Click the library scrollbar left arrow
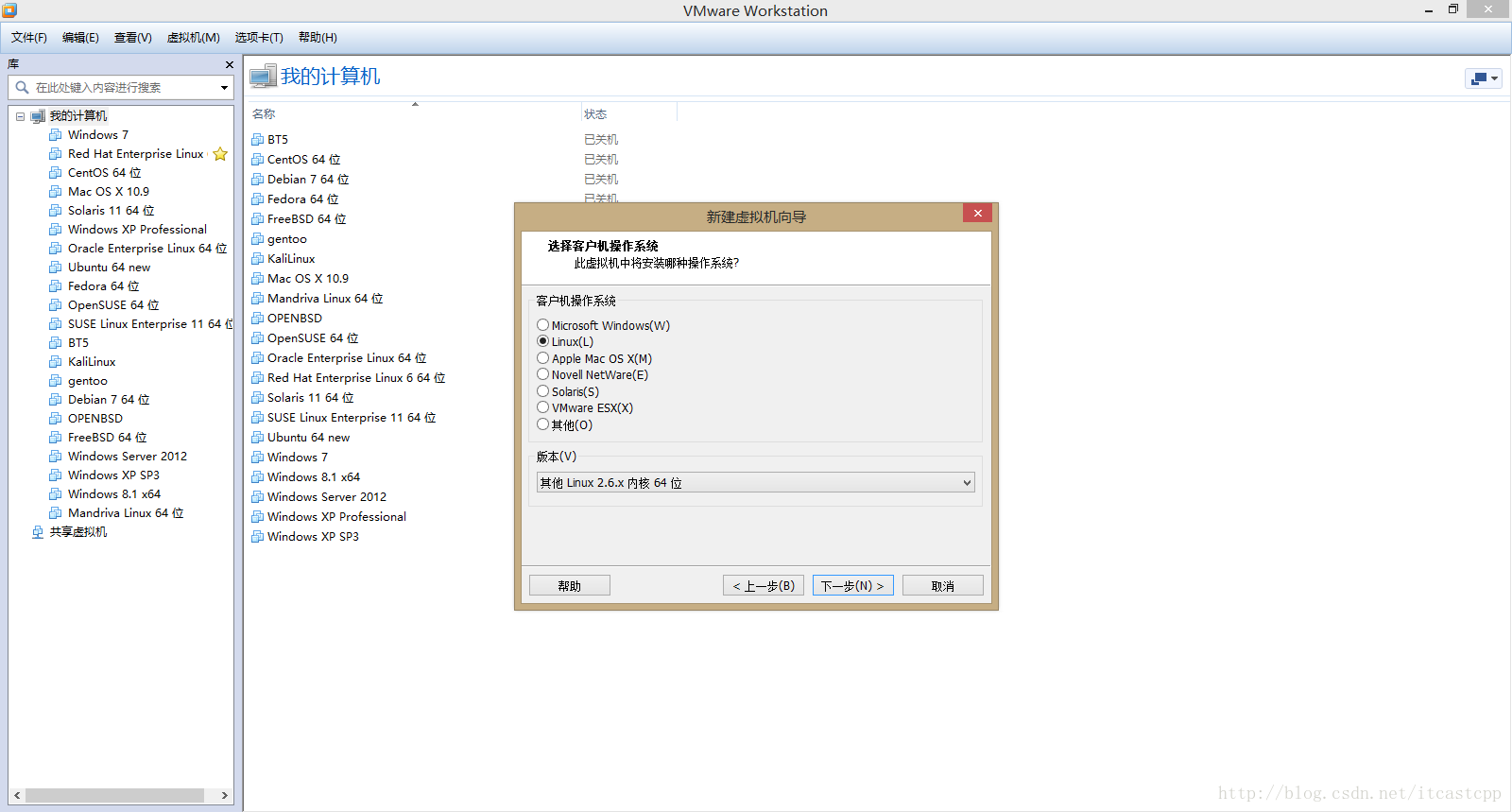Image resolution: width=1512 pixels, height=812 pixels. [x=17, y=795]
